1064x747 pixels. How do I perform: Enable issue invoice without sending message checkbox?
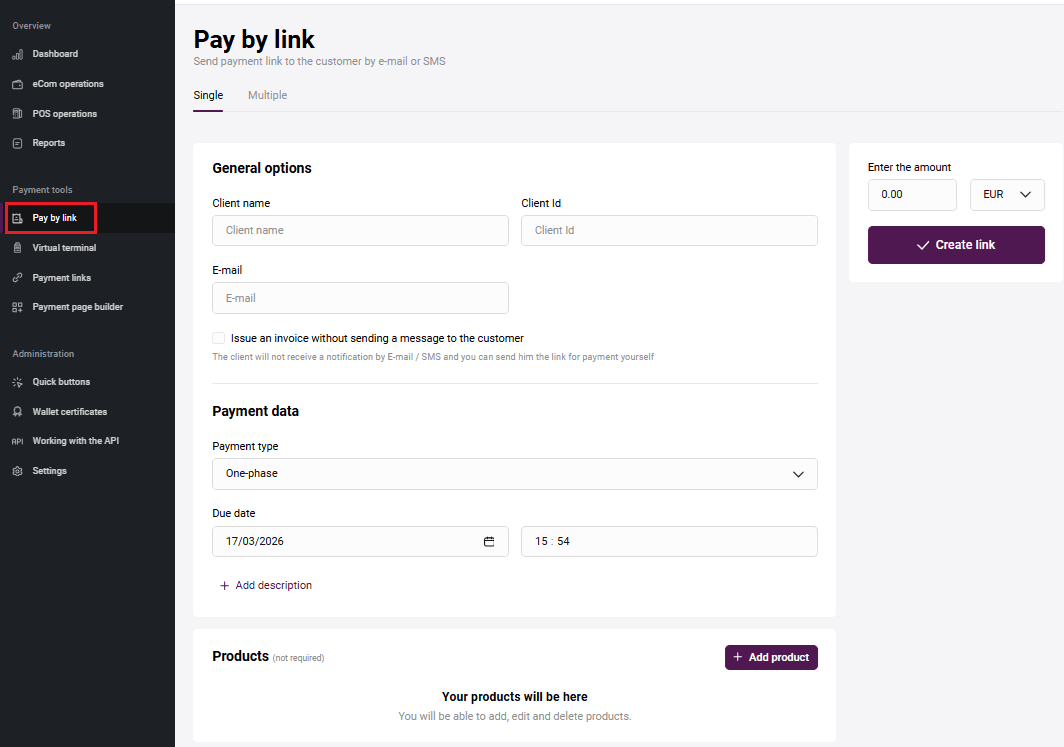[x=219, y=338]
